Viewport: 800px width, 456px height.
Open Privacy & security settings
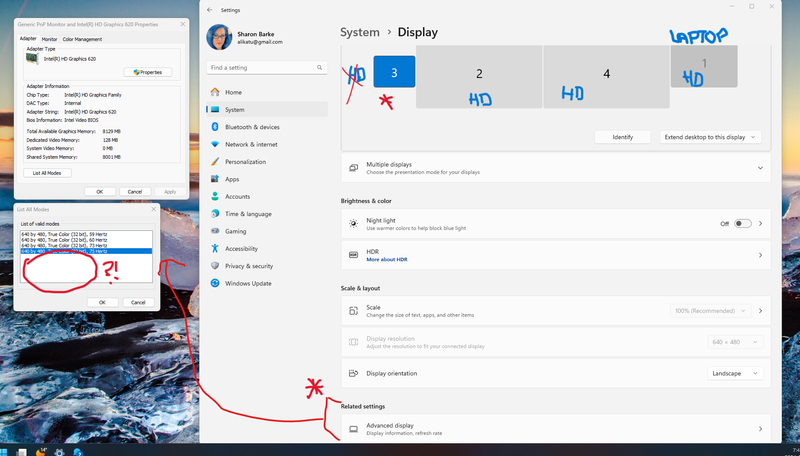249,266
